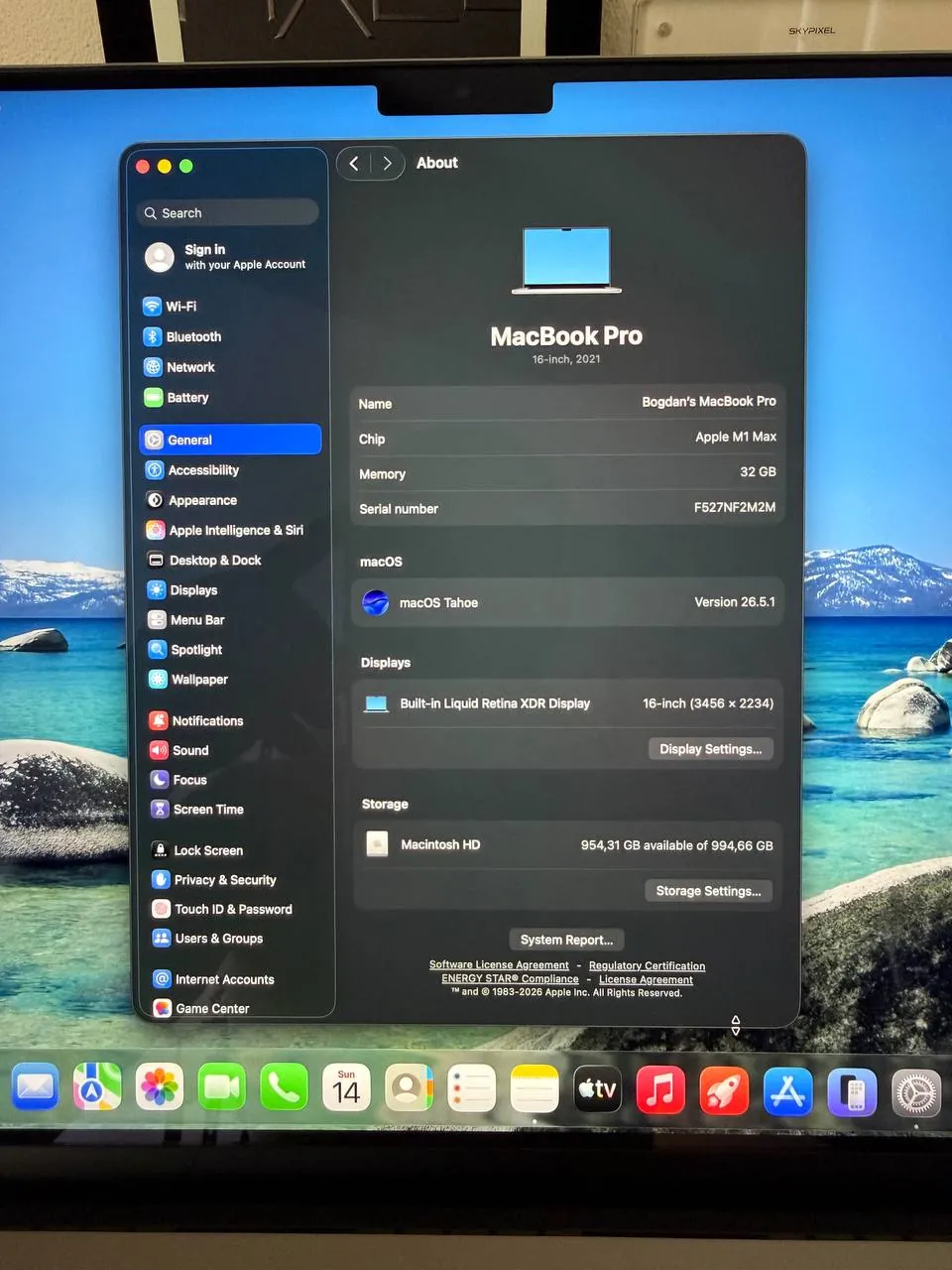Screen dimensions: 952x1270
Task: Open Phone app from the Dock
Action: pyautogui.click(x=284, y=1087)
